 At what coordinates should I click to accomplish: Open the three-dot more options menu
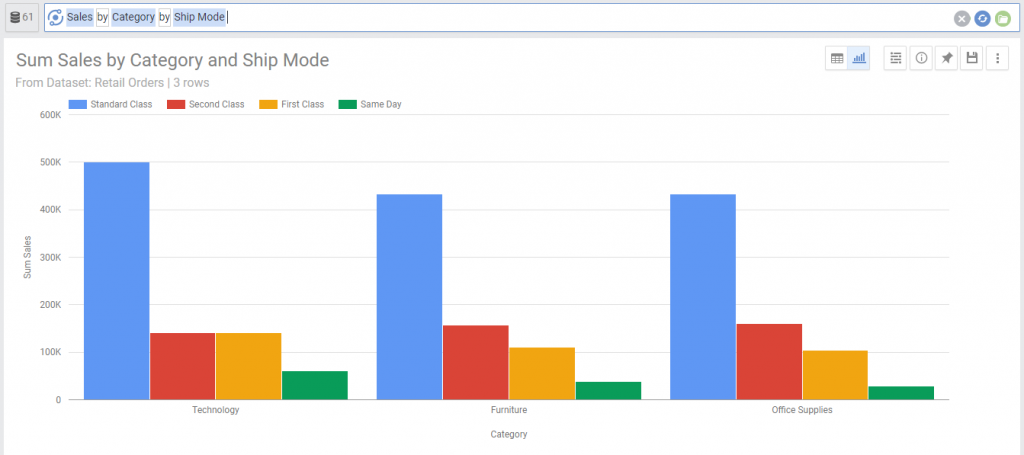[x=997, y=58]
